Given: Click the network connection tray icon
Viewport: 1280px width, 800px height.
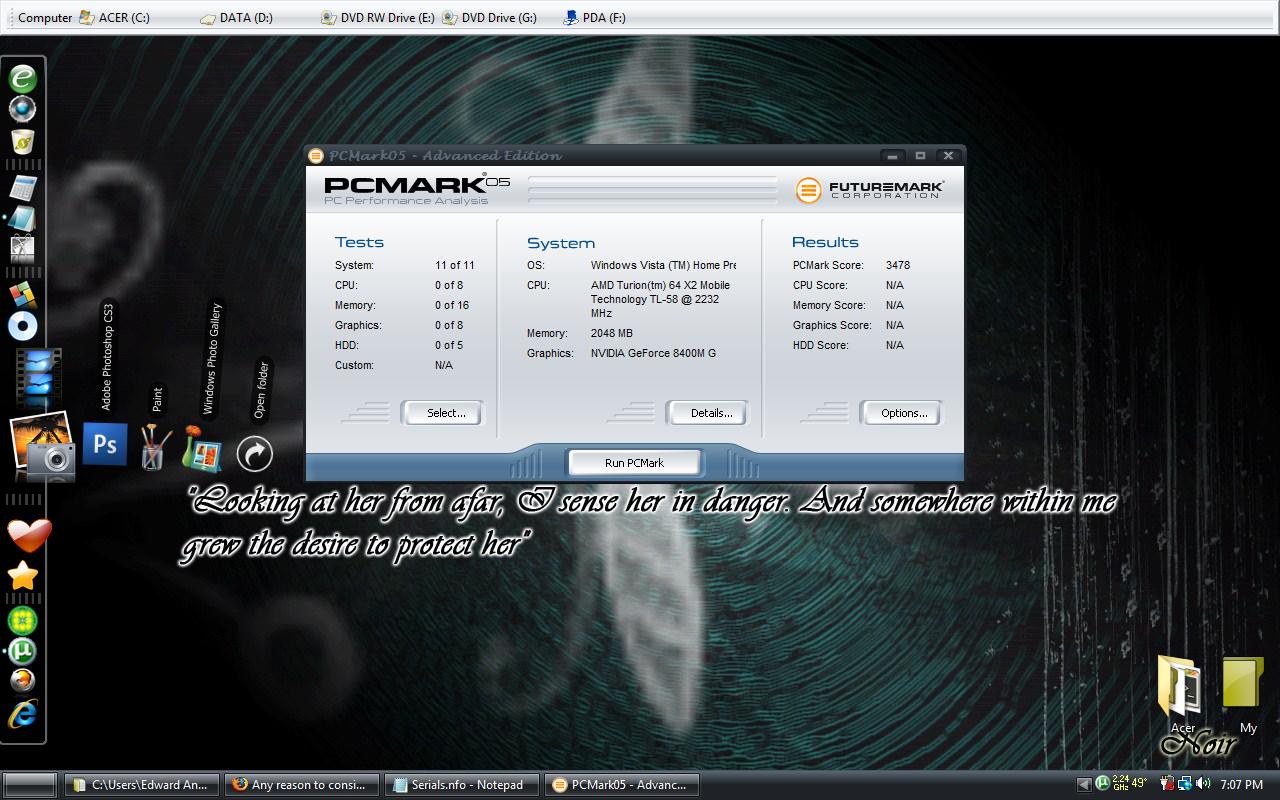Looking at the screenshot, I should pyautogui.click(x=1185, y=784).
